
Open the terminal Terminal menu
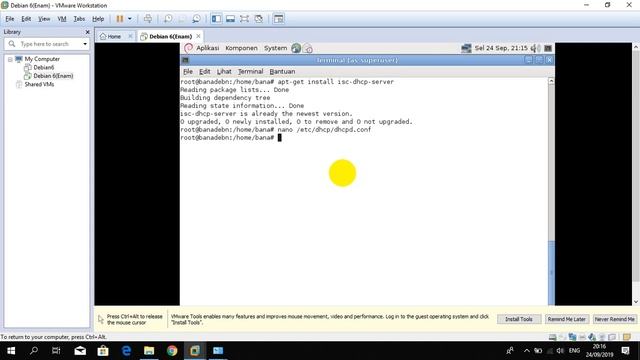(250, 71)
